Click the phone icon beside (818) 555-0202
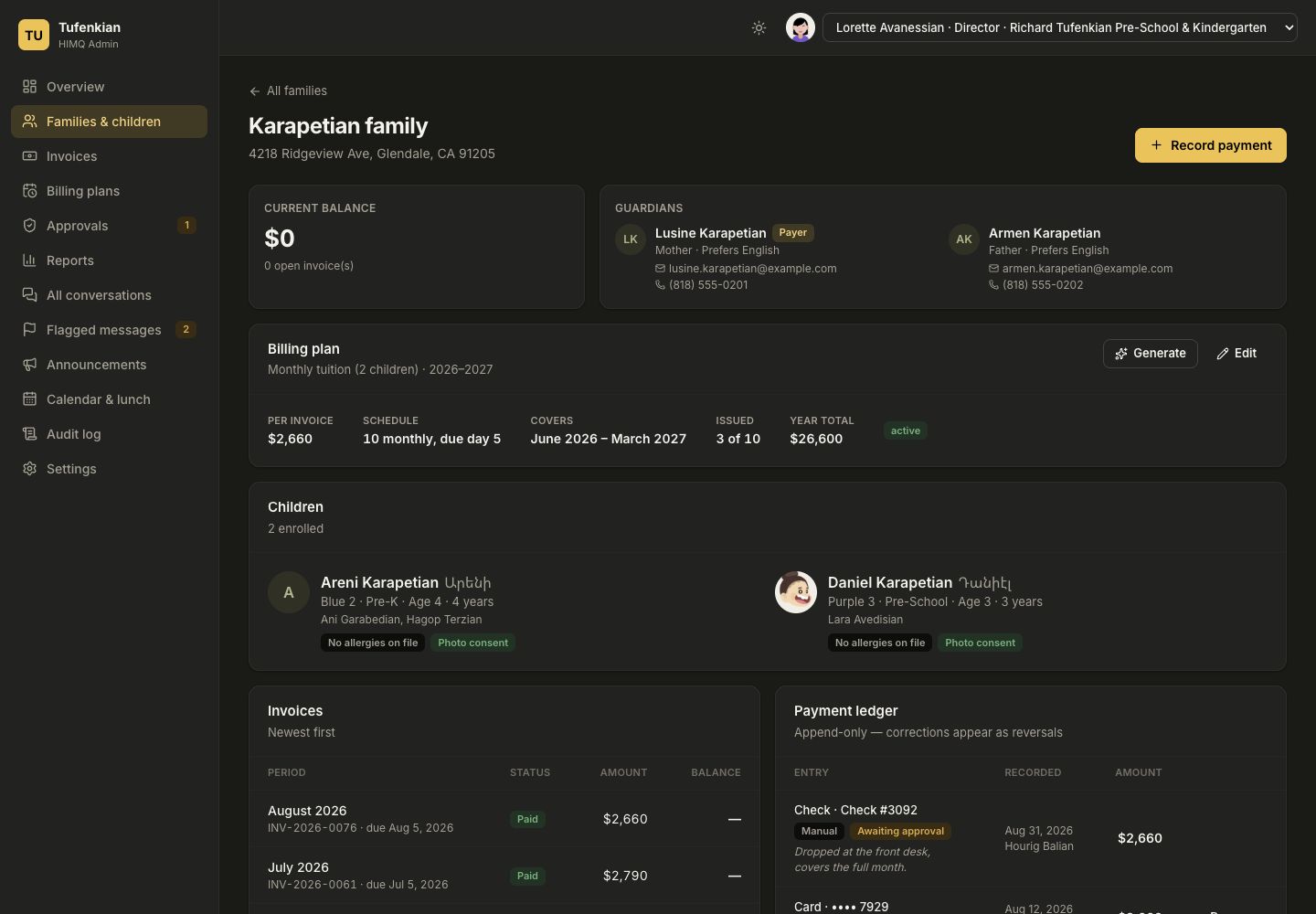This screenshot has height=914, width=1316. point(993,285)
